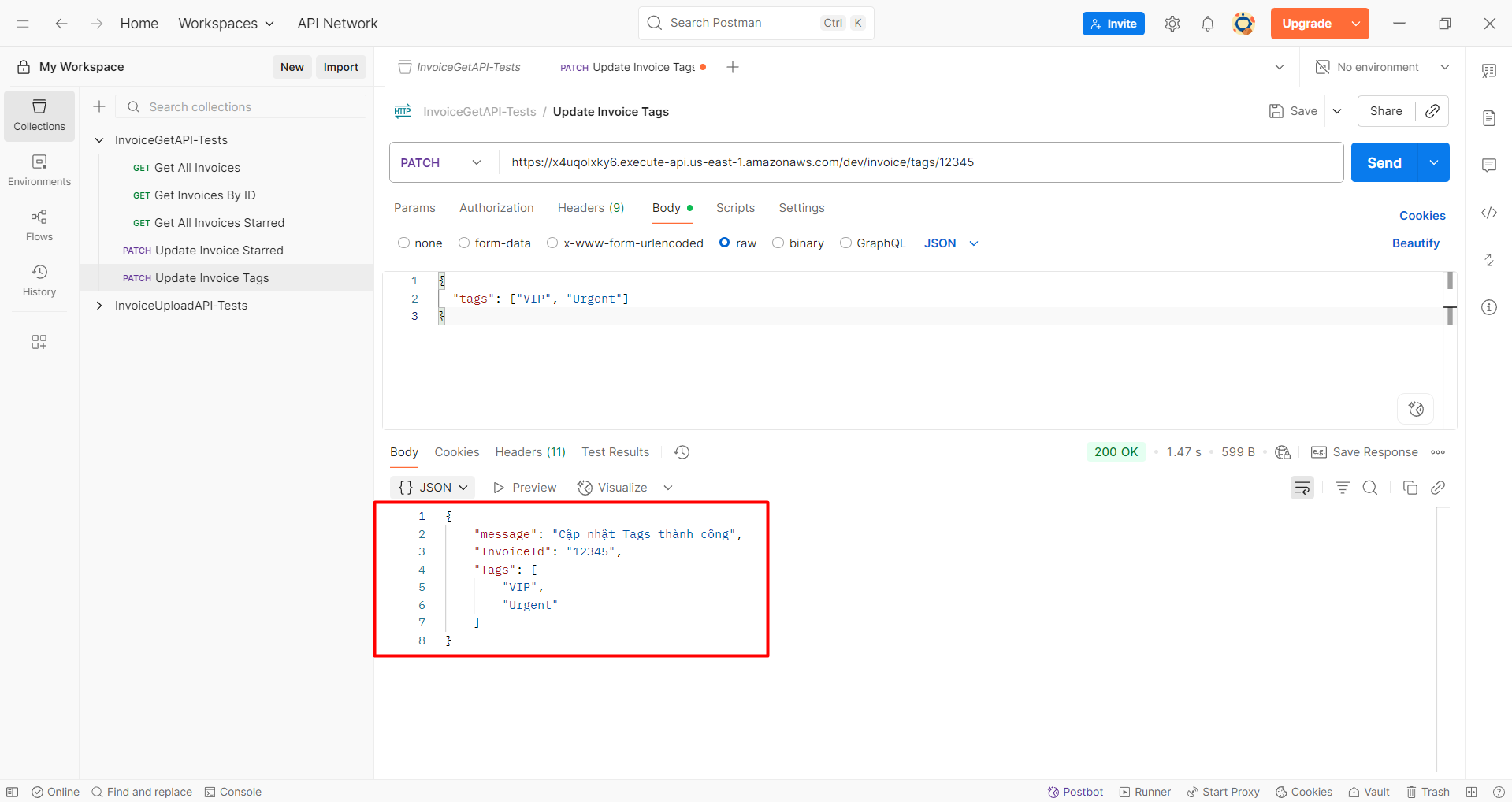The image size is (1512, 802).
Task: Search within the response body
Action: 1370,488
